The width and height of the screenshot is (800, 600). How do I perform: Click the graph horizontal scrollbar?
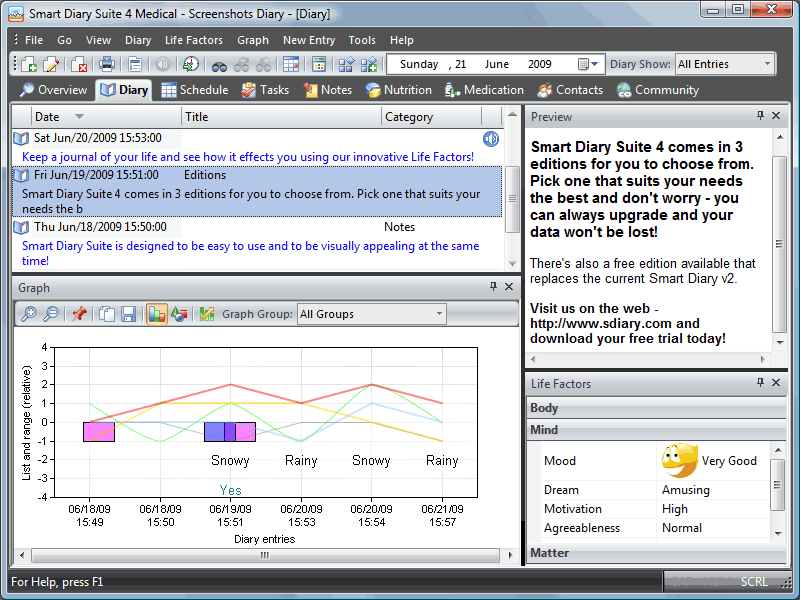coord(265,555)
